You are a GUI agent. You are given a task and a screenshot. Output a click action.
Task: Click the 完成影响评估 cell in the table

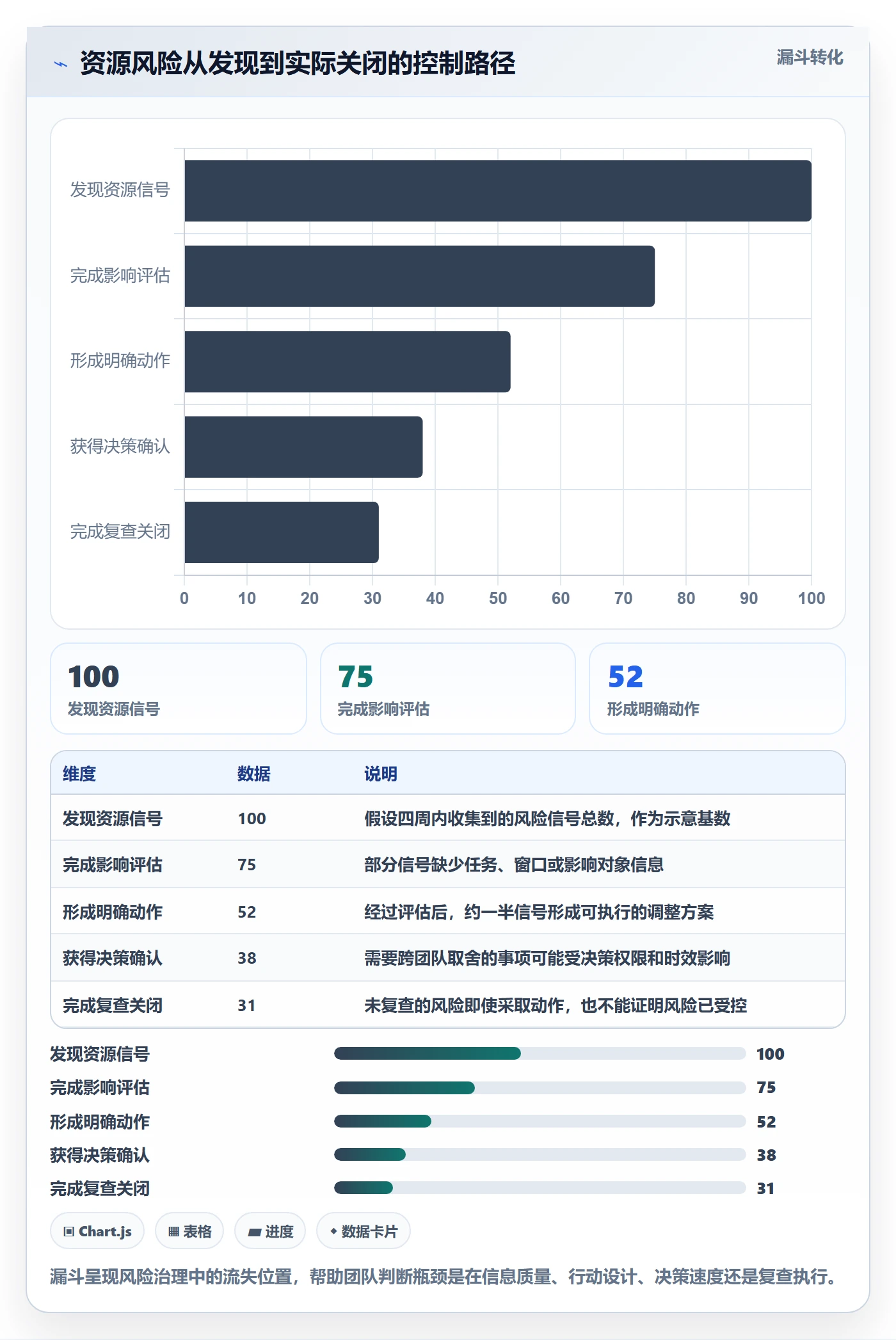(113, 865)
